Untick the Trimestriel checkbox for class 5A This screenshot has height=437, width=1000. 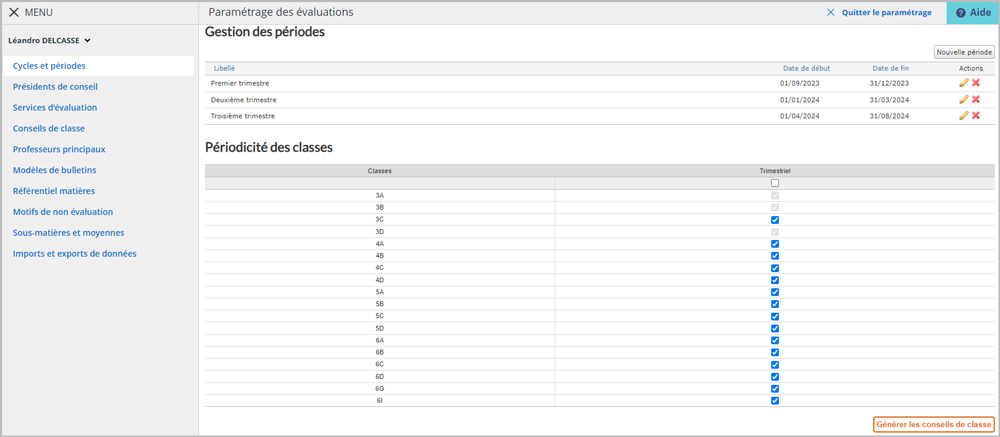click(x=775, y=292)
